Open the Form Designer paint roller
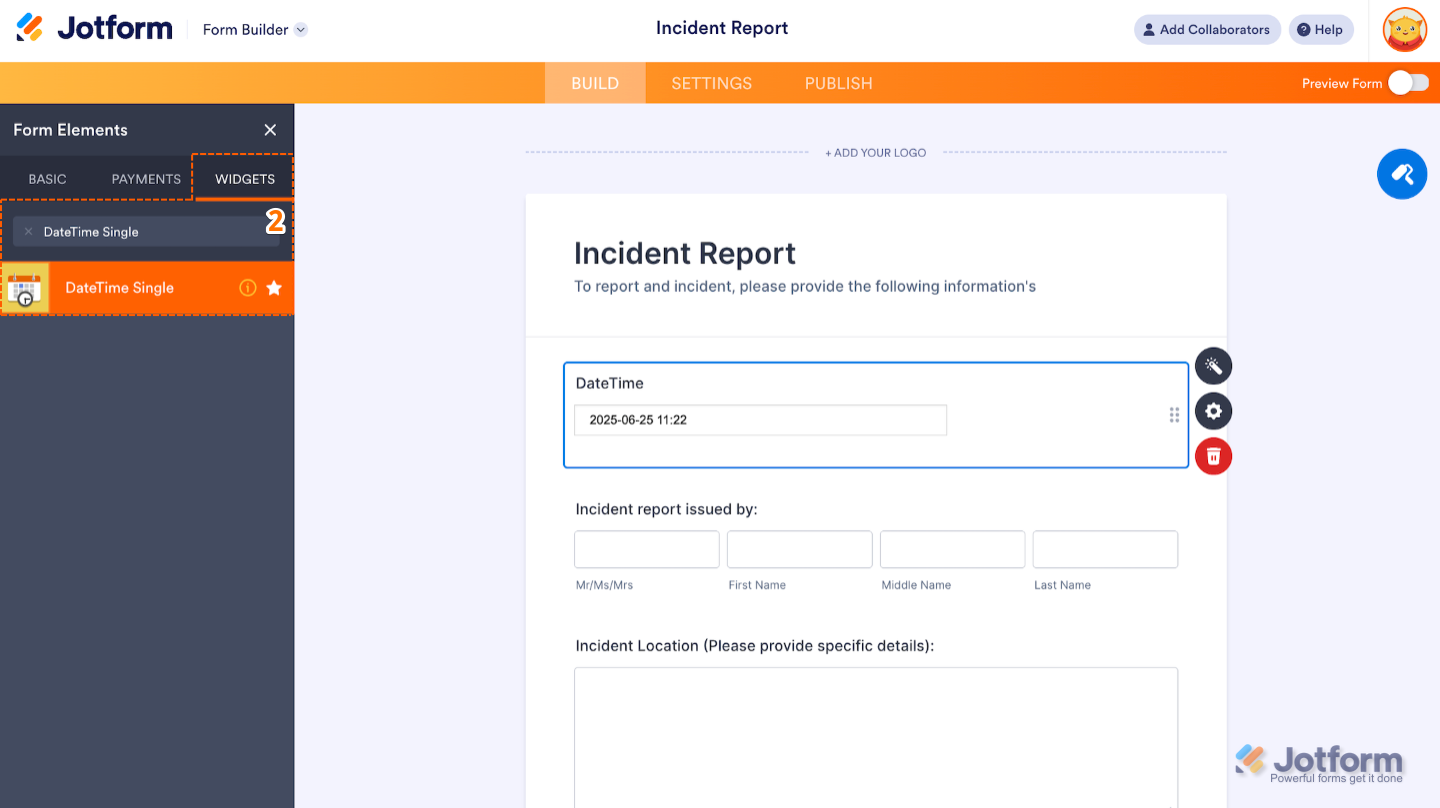 [1401, 174]
